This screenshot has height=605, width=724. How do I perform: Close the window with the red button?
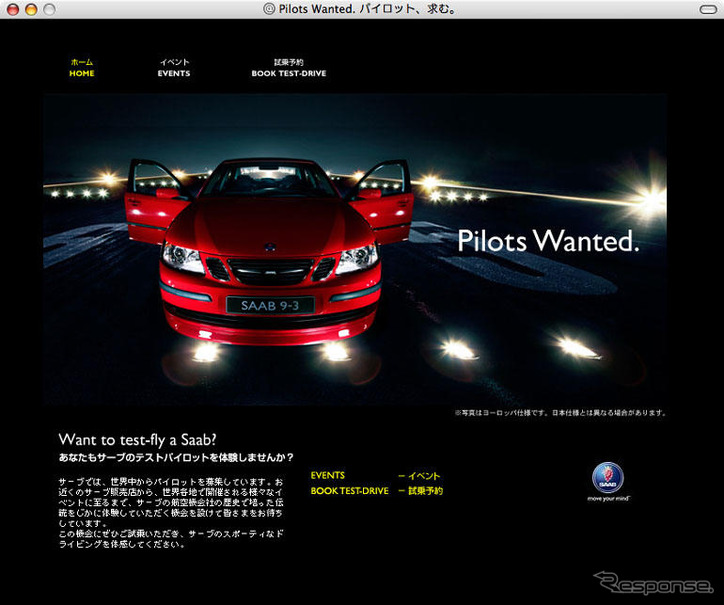point(13,8)
